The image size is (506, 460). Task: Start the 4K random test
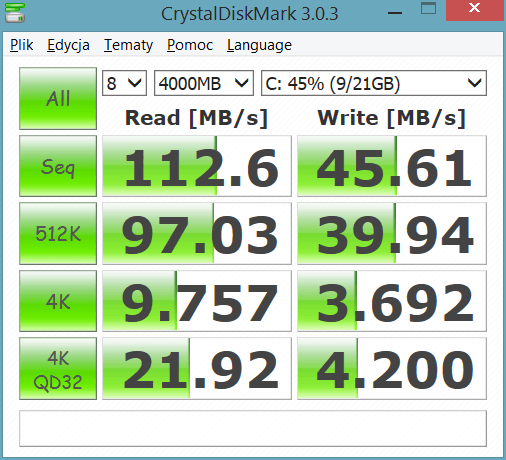point(58,301)
